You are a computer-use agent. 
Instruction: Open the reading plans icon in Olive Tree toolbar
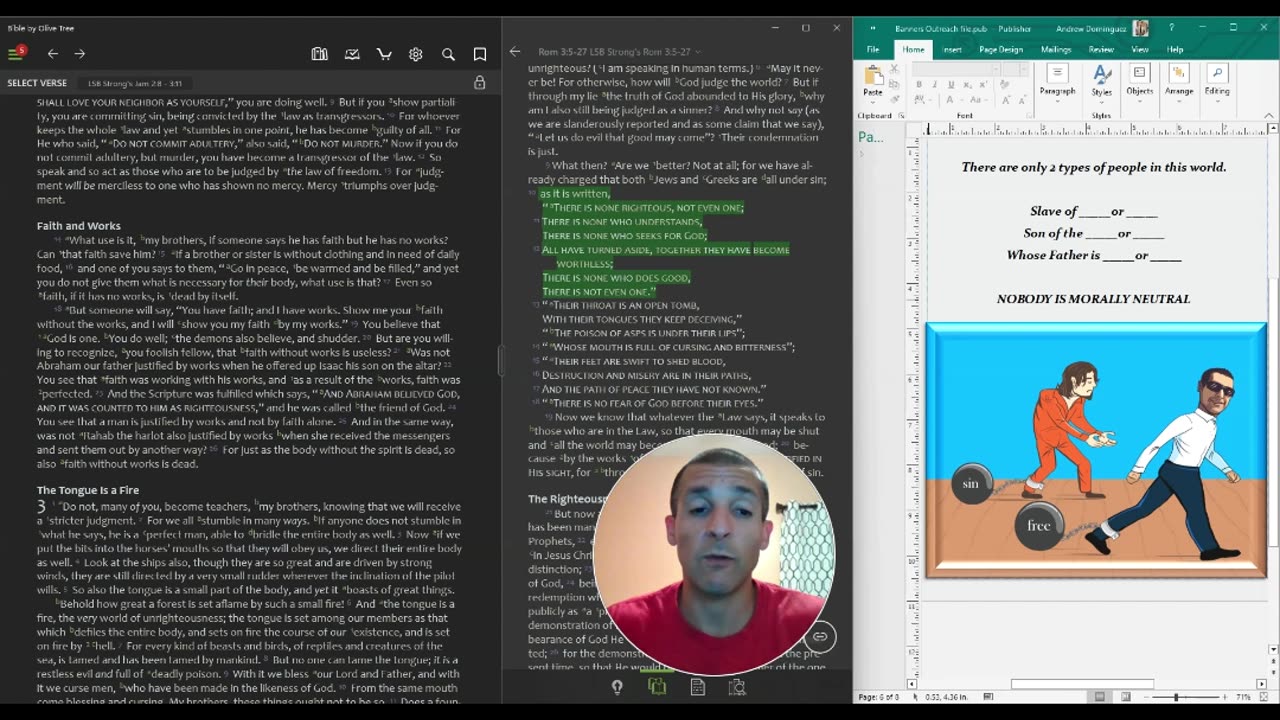pyautogui.click(x=352, y=54)
